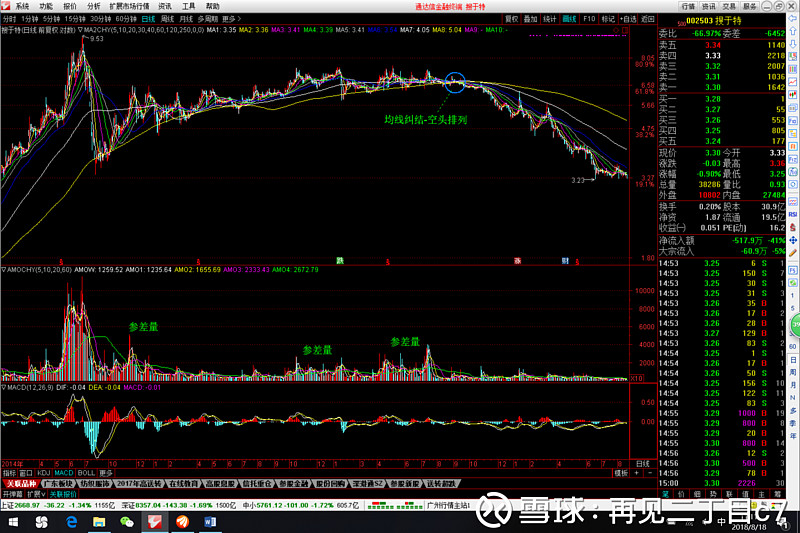Click the Tongdaxin logo in title bar
Image resolution: width=800 pixels, height=533 pixels.
(6, 6)
